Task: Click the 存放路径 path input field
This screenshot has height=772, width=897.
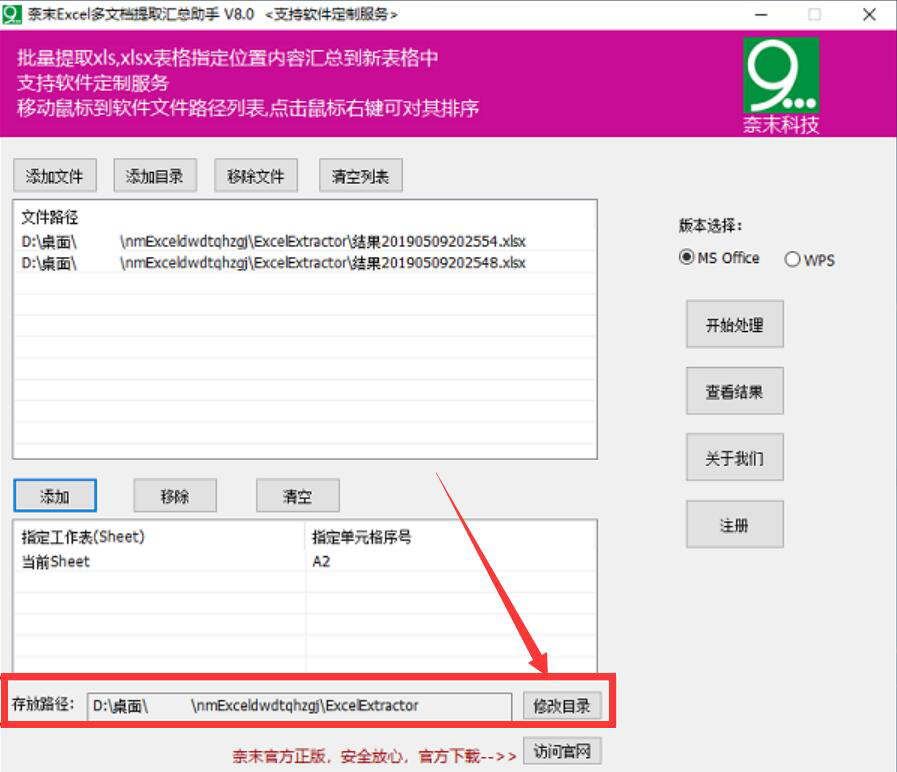Action: (299, 706)
